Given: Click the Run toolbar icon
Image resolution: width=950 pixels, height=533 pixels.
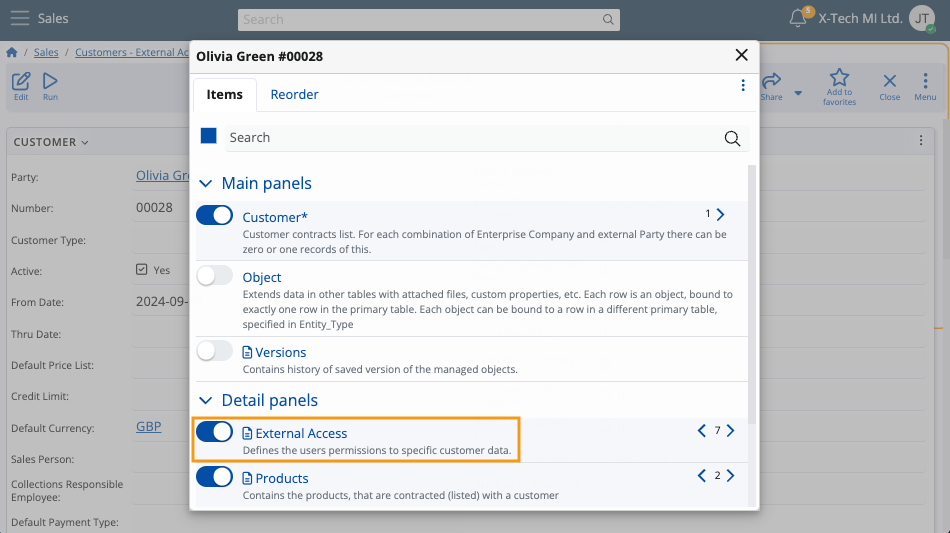Looking at the screenshot, I should coord(50,81).
